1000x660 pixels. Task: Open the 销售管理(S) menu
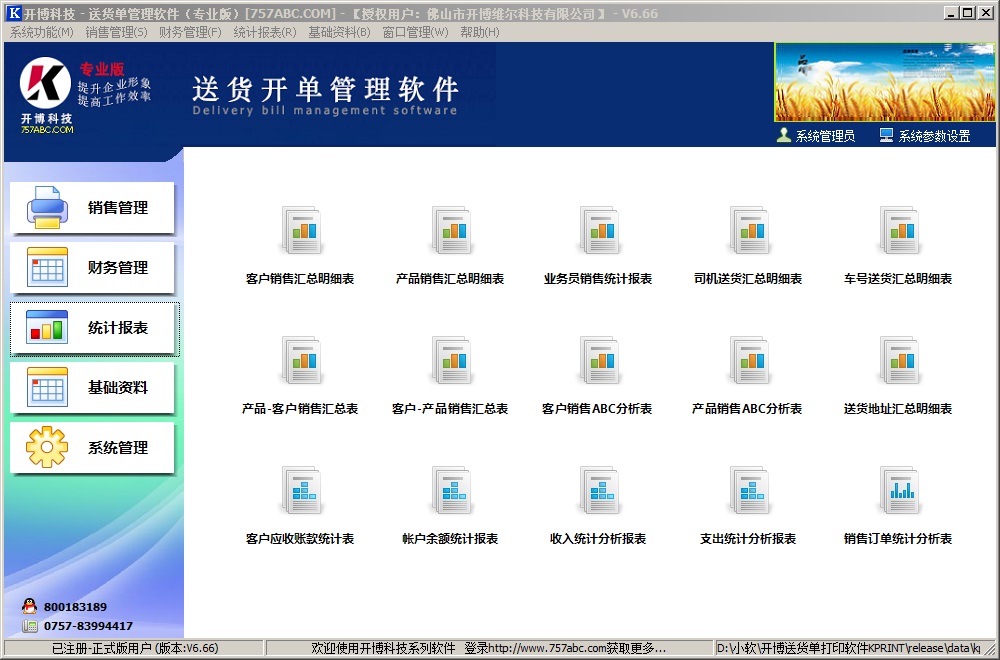(116, 32)
